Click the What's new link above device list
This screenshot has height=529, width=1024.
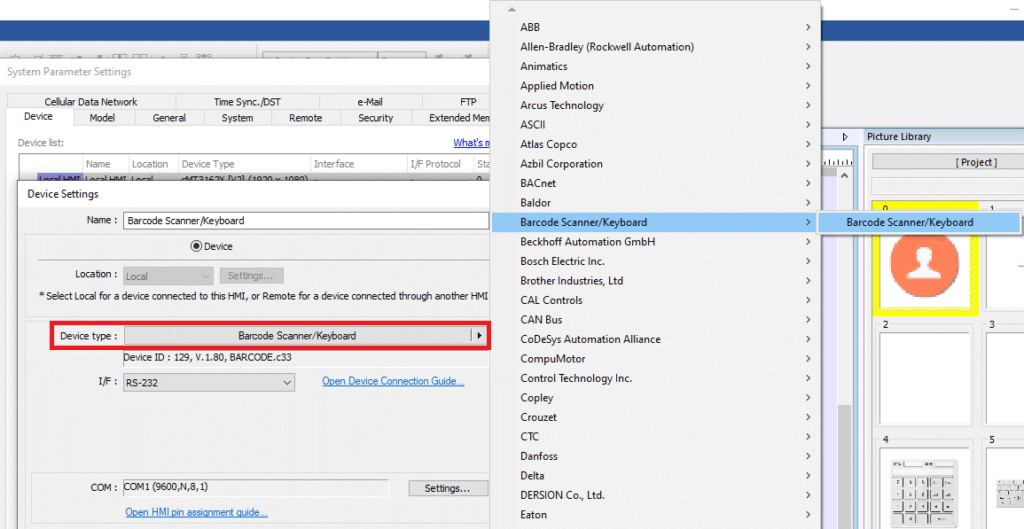coord(472,143)
